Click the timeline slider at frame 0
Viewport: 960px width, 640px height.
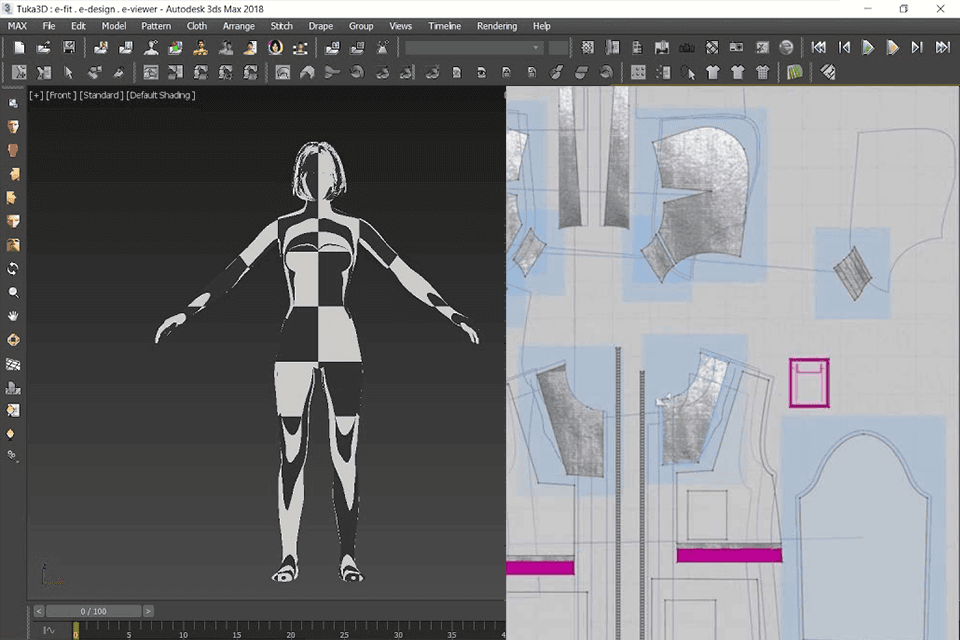[75, 631]
